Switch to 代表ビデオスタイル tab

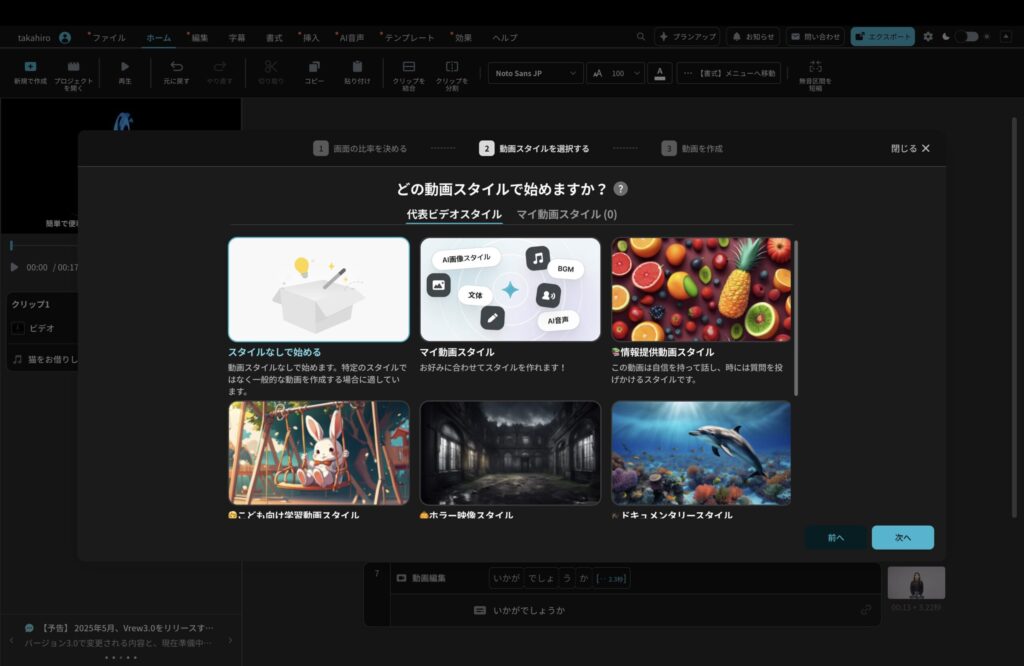pyautogui.click(x=454, y=214)
